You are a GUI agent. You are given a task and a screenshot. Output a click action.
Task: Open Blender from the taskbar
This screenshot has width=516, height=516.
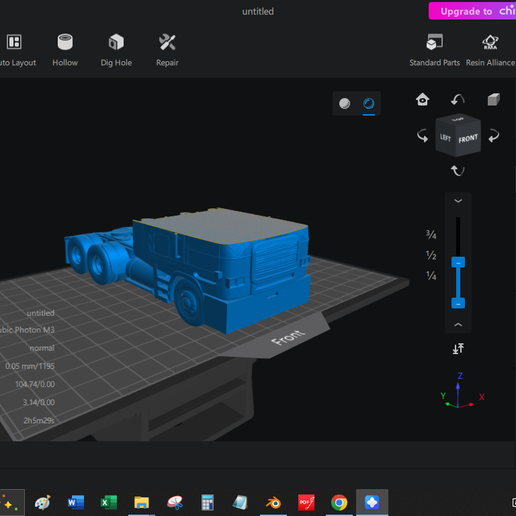[x=273, y=502]
